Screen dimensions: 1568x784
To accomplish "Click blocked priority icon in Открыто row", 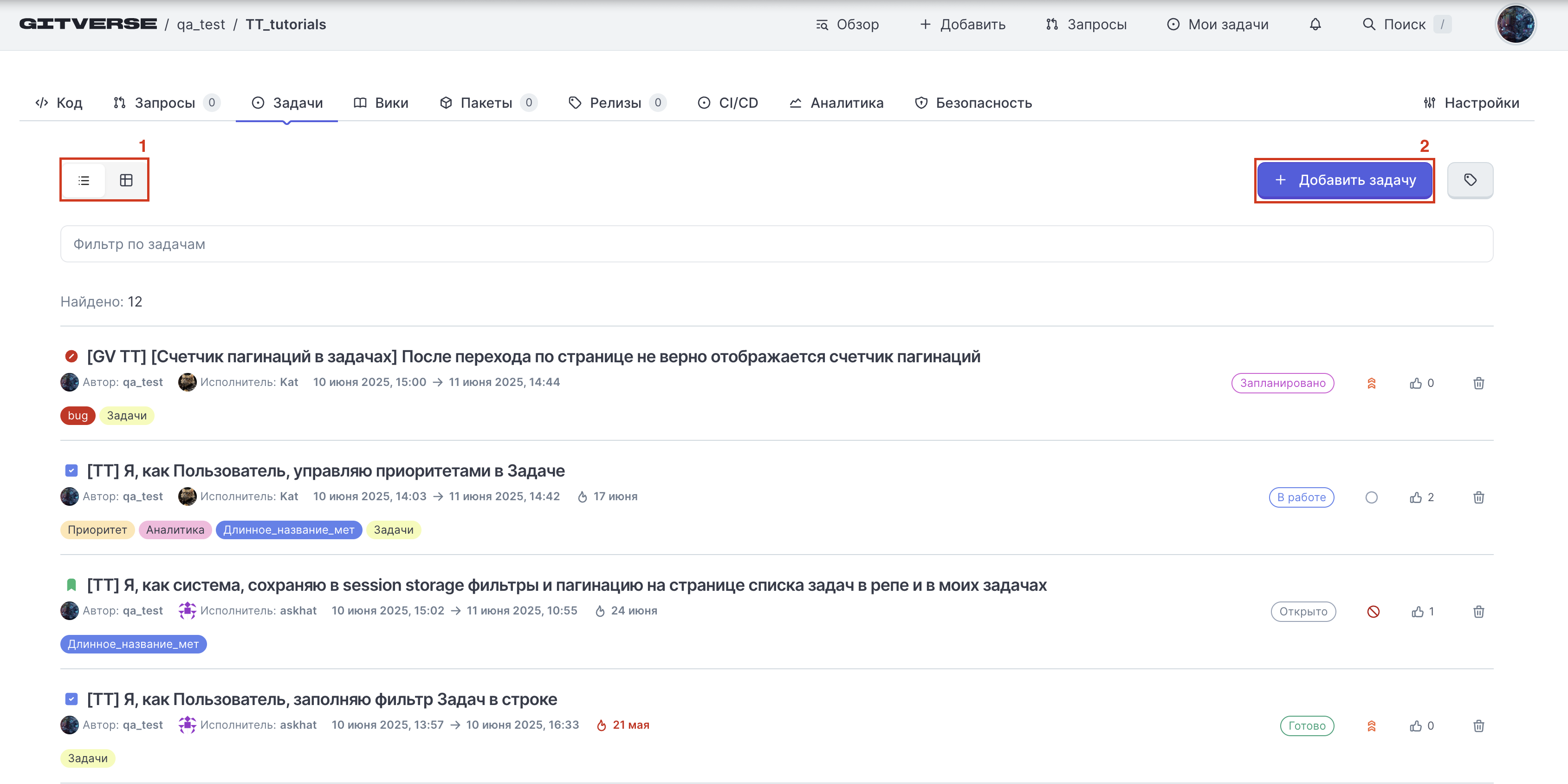I will coord(1373,612).
